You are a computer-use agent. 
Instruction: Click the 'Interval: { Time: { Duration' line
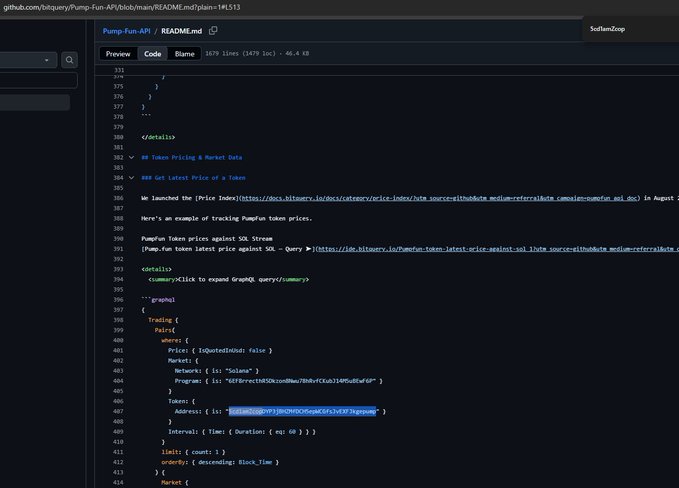tap(242, 432)
